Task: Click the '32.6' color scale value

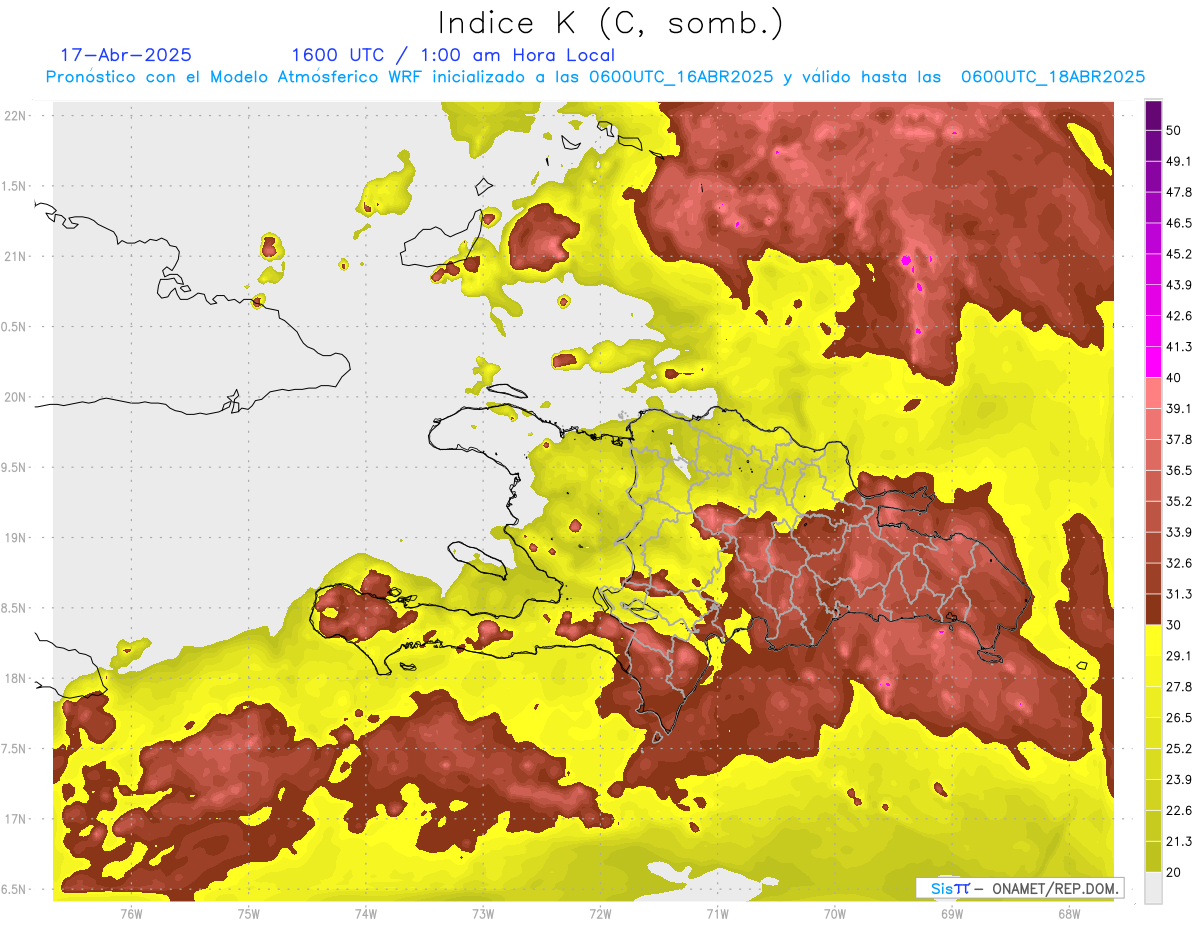Action: click(x=1179, y=563)
